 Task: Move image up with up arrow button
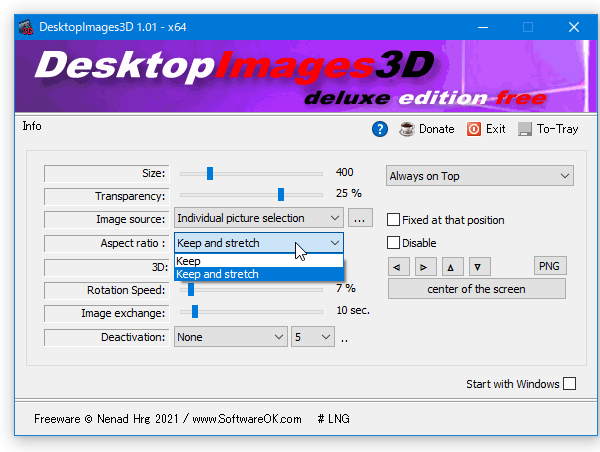453,267
